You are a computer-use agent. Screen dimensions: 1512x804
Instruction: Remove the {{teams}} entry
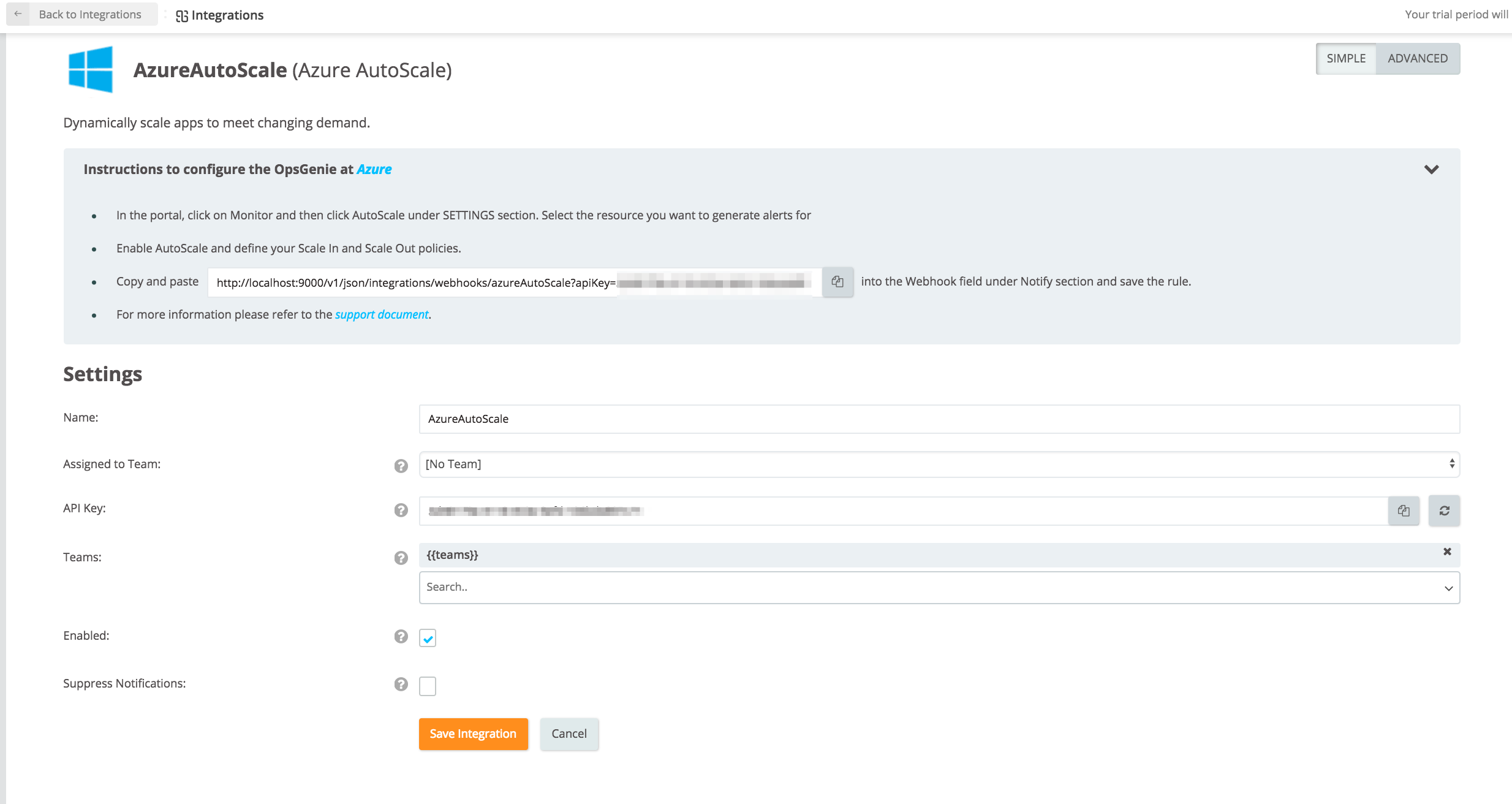click(1447, 552)
